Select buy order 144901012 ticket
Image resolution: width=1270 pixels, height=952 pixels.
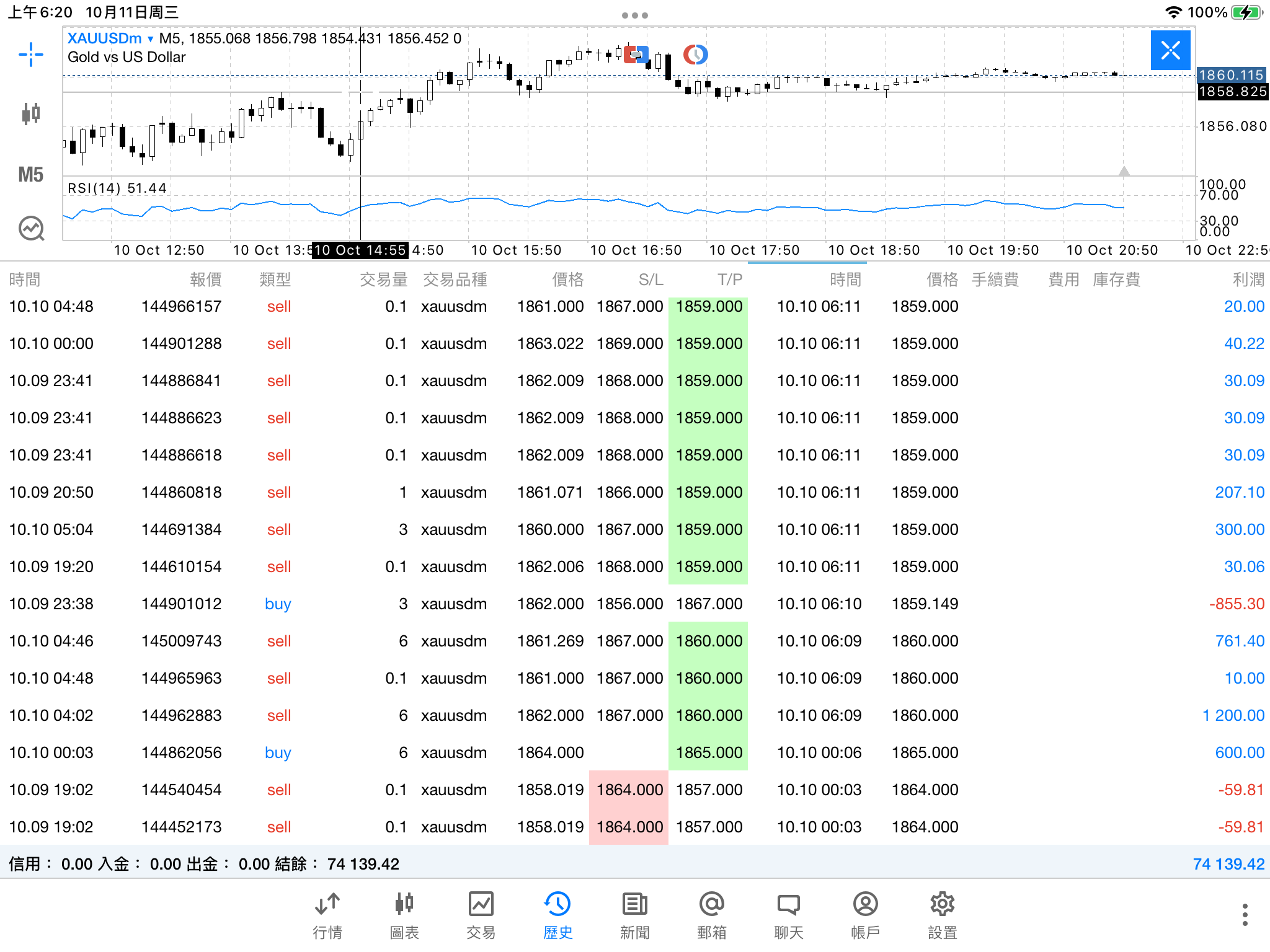pyautogui.click(x=181, y=604)
